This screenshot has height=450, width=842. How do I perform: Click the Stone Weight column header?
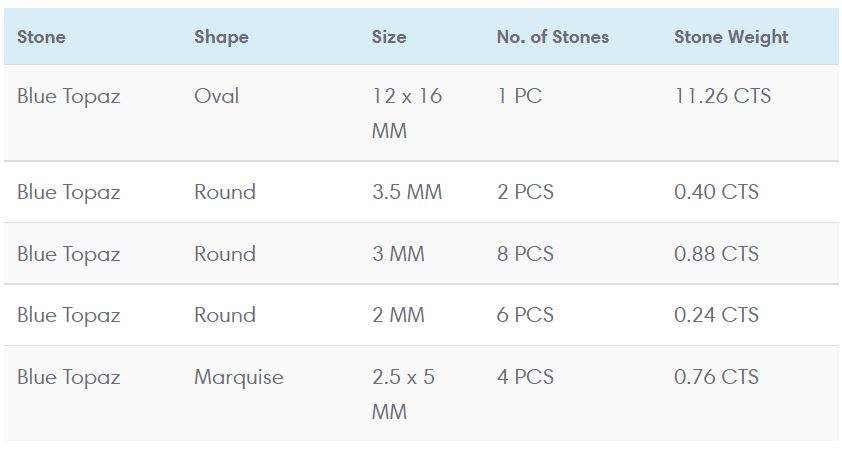click(x=731, y=37)
